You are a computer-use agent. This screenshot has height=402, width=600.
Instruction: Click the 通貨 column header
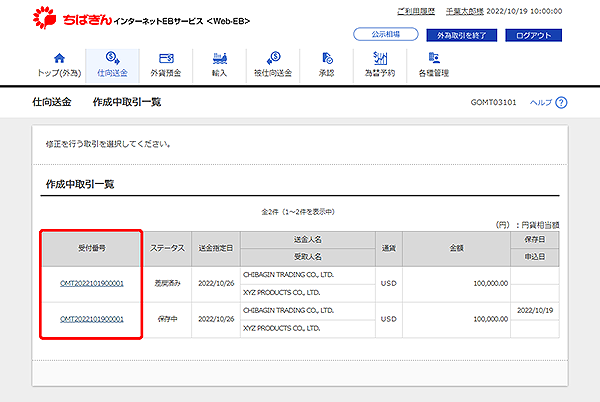[x=389, y=249]
